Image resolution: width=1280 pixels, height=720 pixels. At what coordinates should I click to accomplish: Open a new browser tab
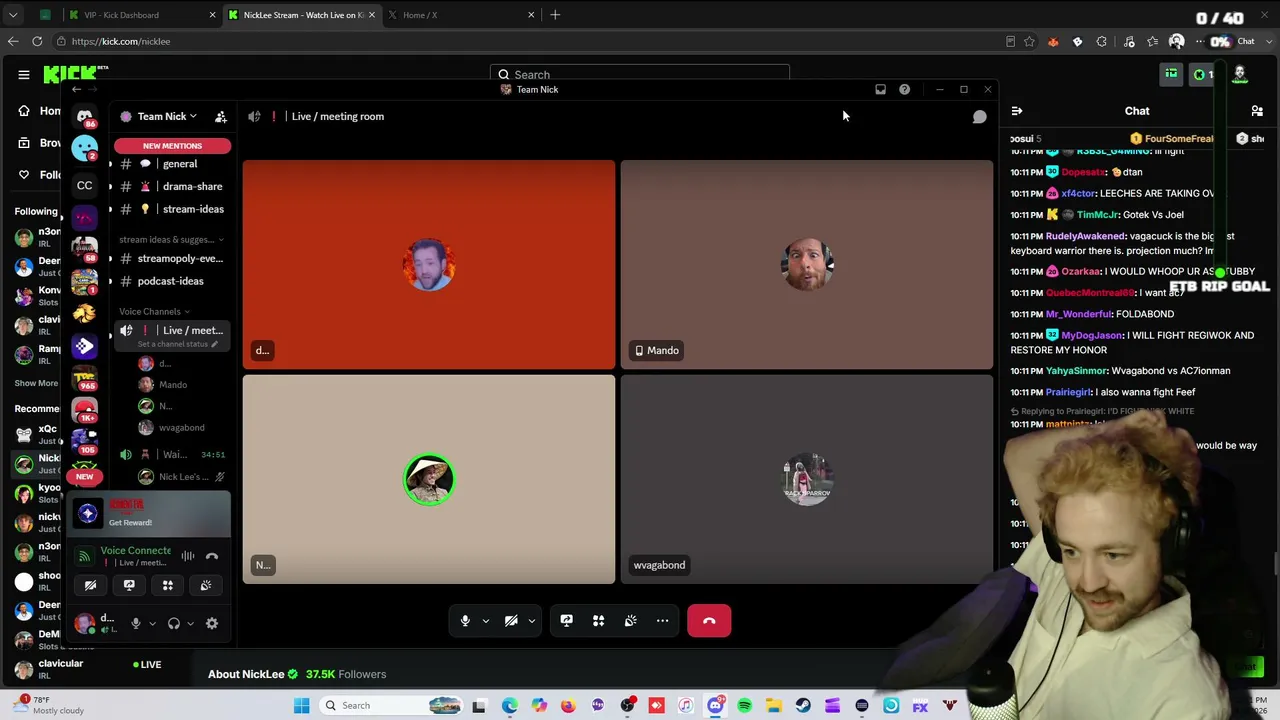555,15
